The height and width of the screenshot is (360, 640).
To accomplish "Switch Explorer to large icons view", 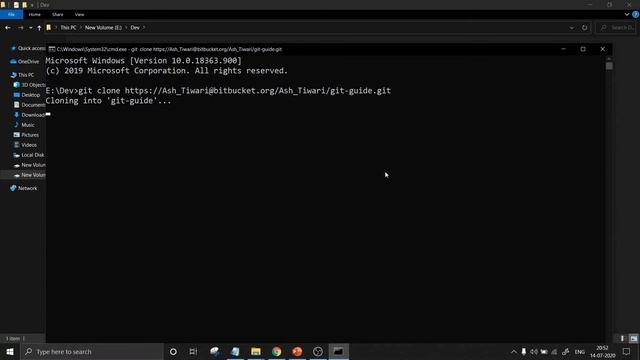I will click(633, 338).
